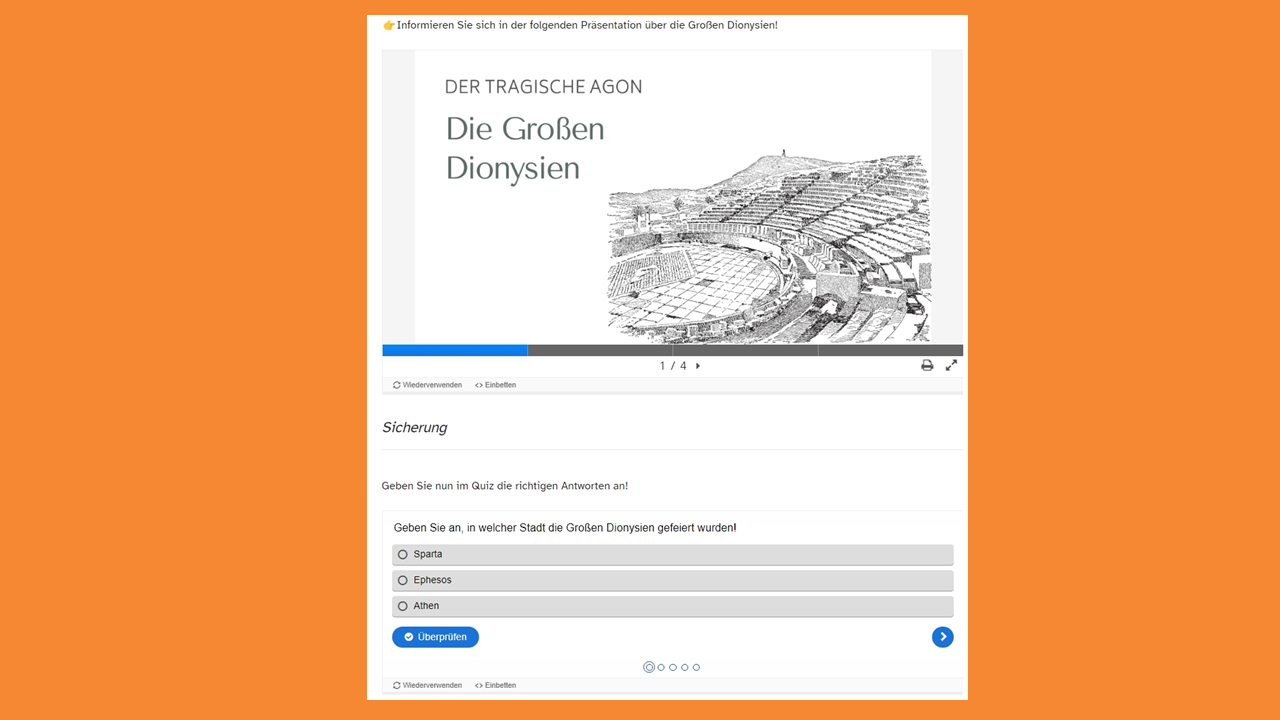
Task: Print the presentation with the printer icon
Action: 927,366
